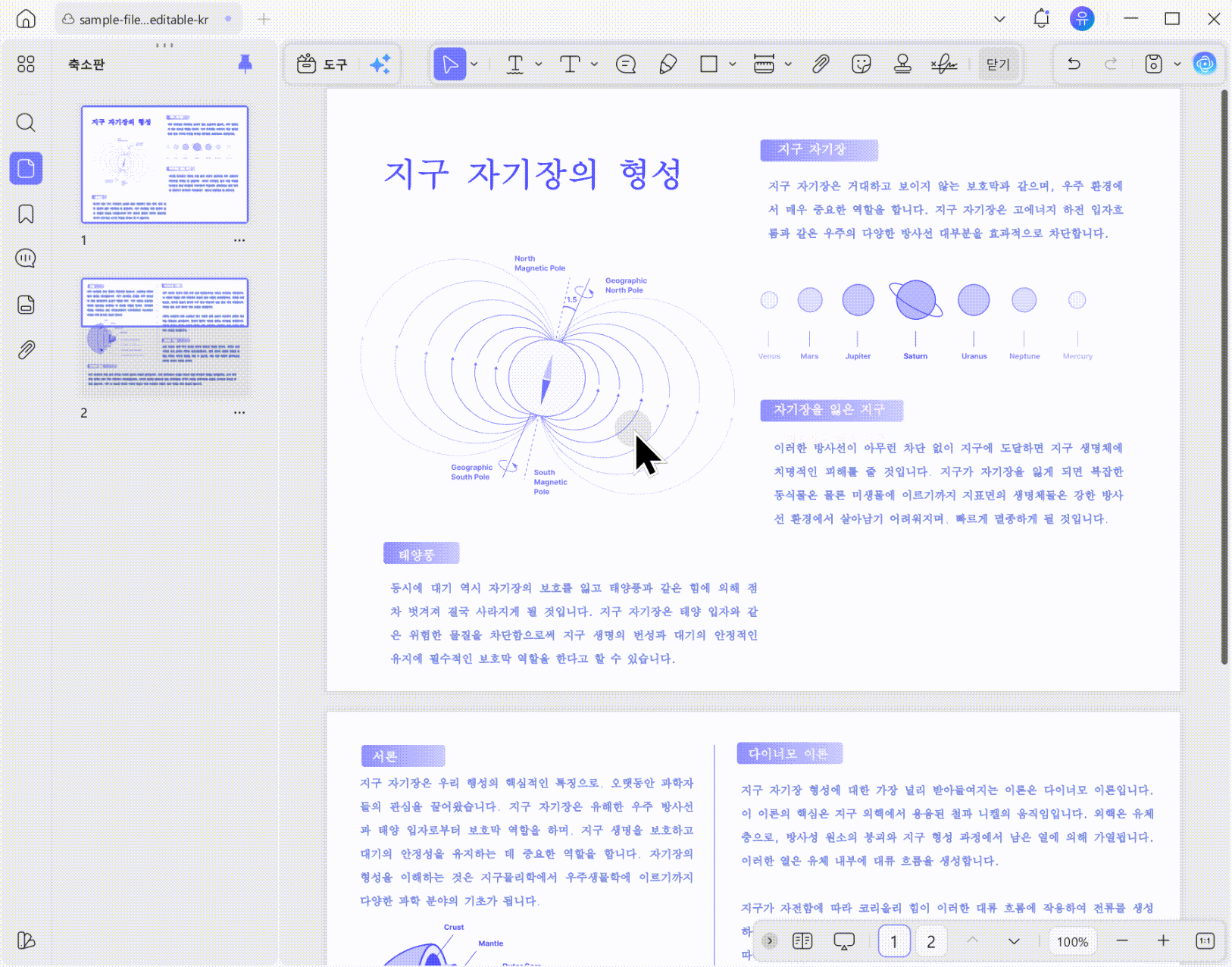The image size is (1232, 967).
Task: Attach a file with paperclip tool
Action: coord(821,64)
